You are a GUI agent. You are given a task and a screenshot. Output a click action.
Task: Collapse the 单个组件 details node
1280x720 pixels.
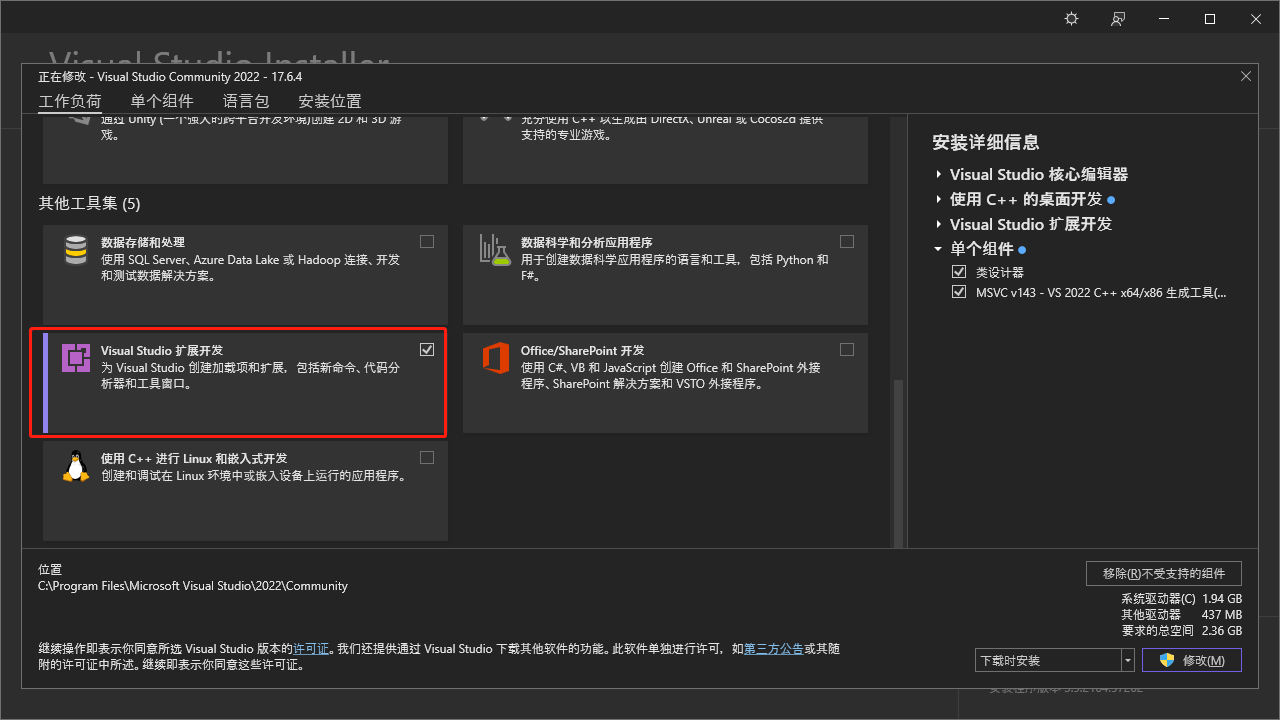click(939, 249)
